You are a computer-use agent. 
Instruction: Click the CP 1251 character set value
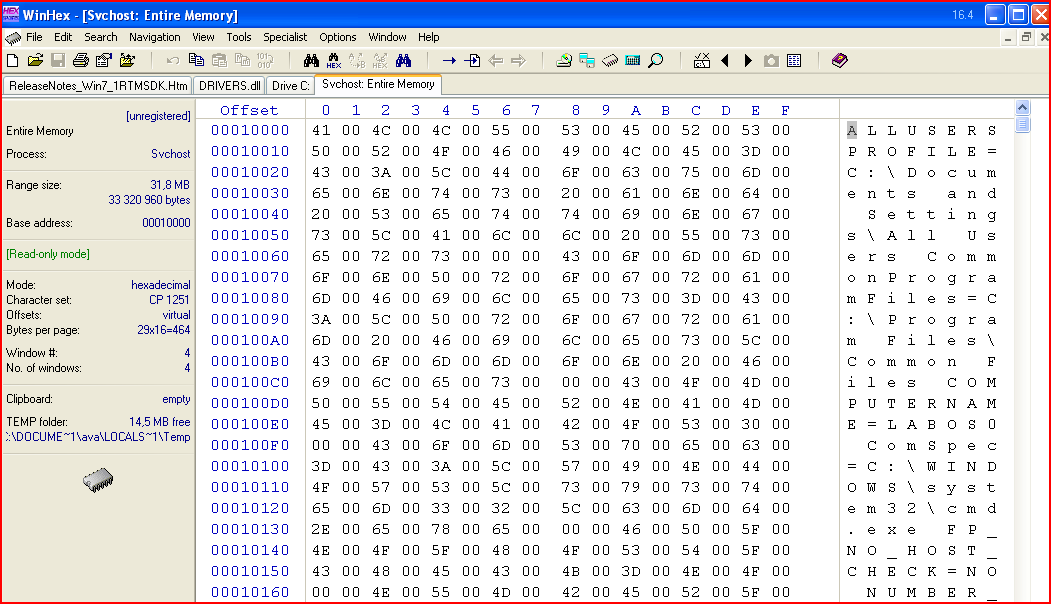point(169,300)
